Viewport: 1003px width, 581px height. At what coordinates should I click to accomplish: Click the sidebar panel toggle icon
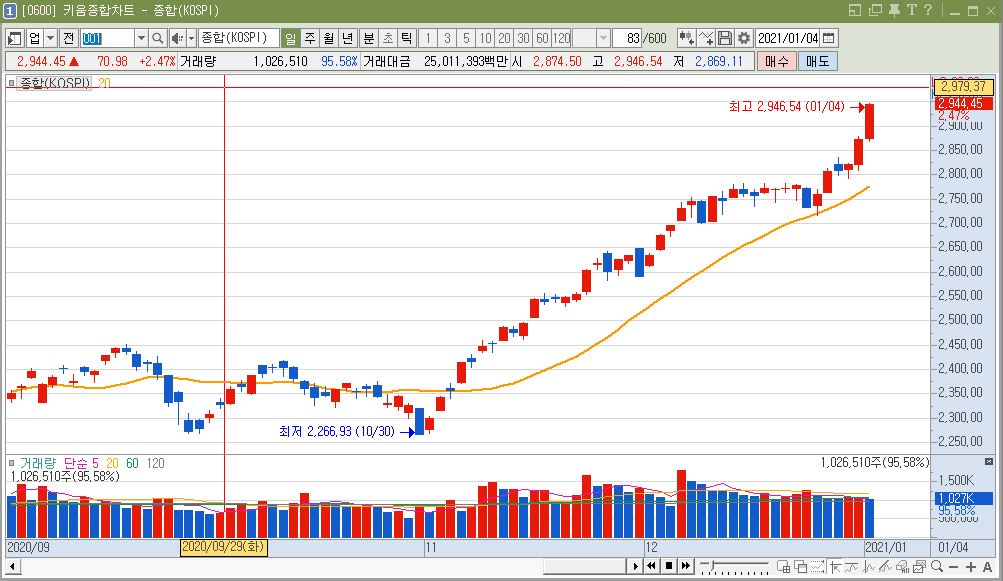[x=15, y=38]
